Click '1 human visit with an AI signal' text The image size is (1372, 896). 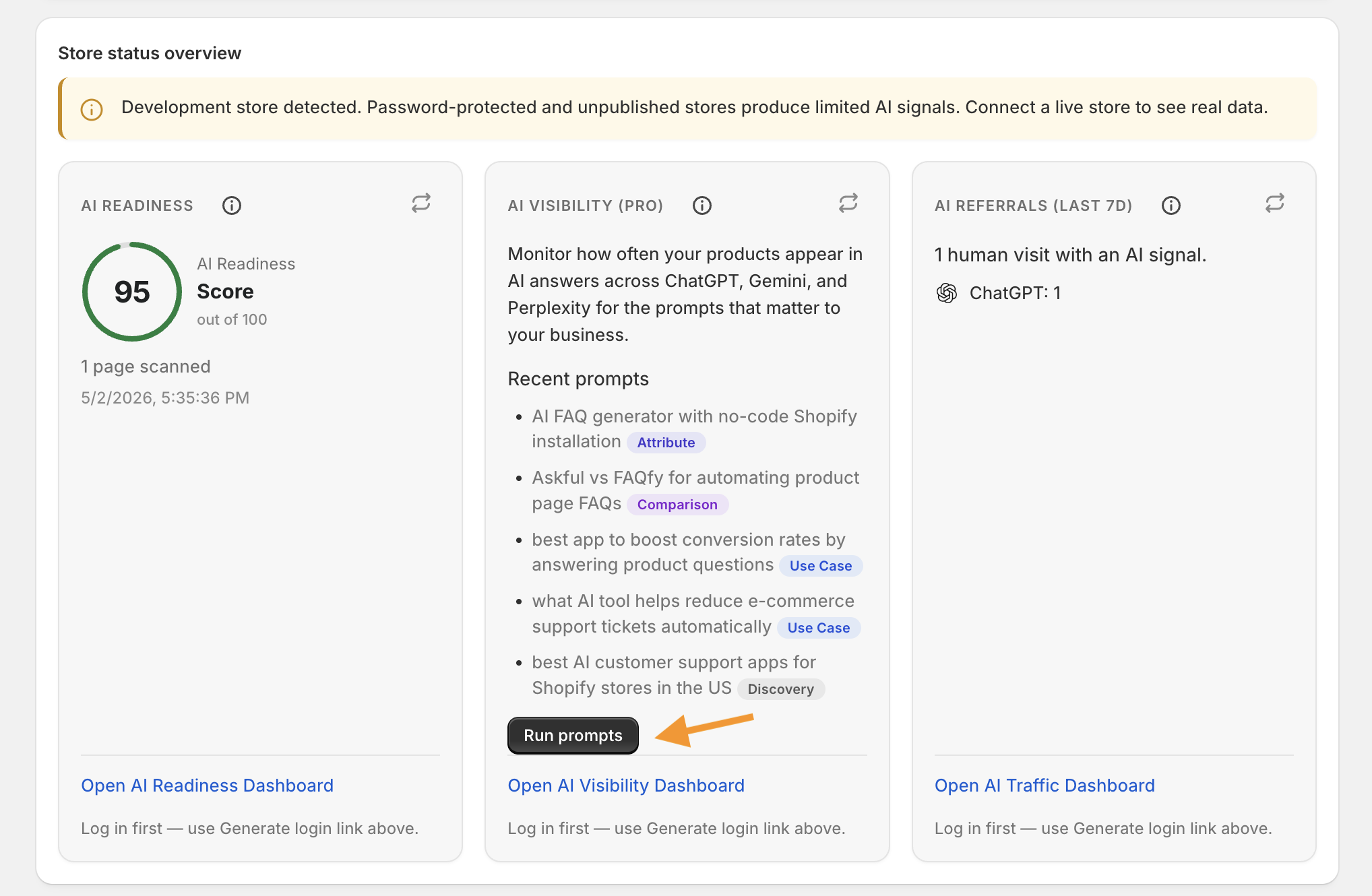(x=1070, y=255)
